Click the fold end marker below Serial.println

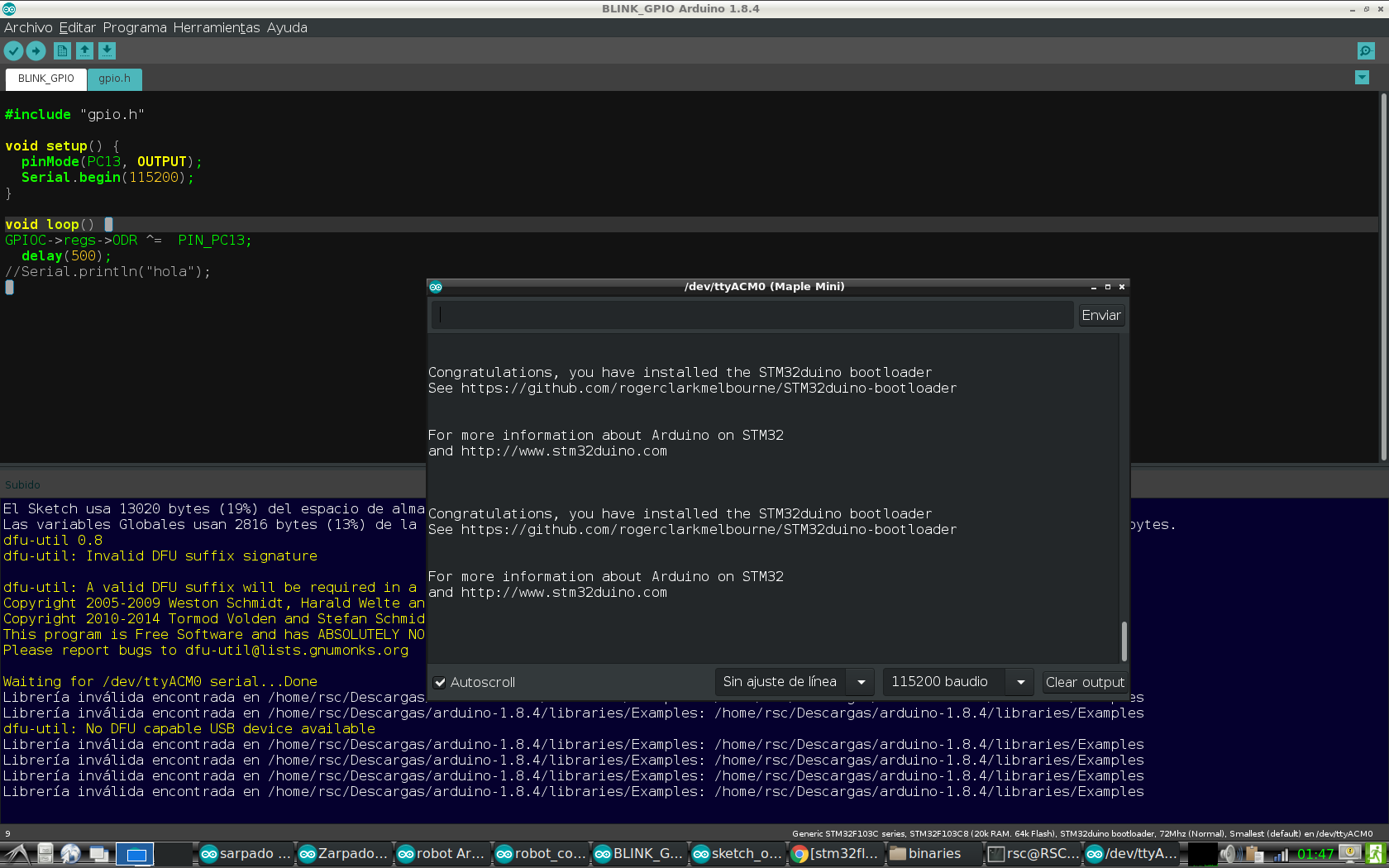[10, 288]
